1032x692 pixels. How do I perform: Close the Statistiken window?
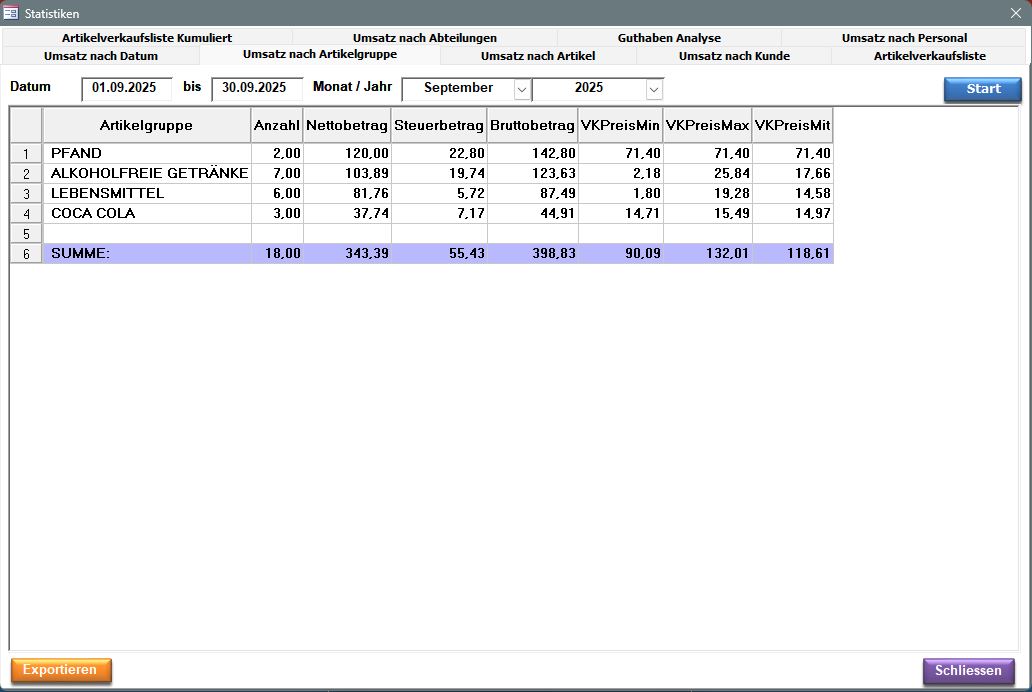[1016, 13]
